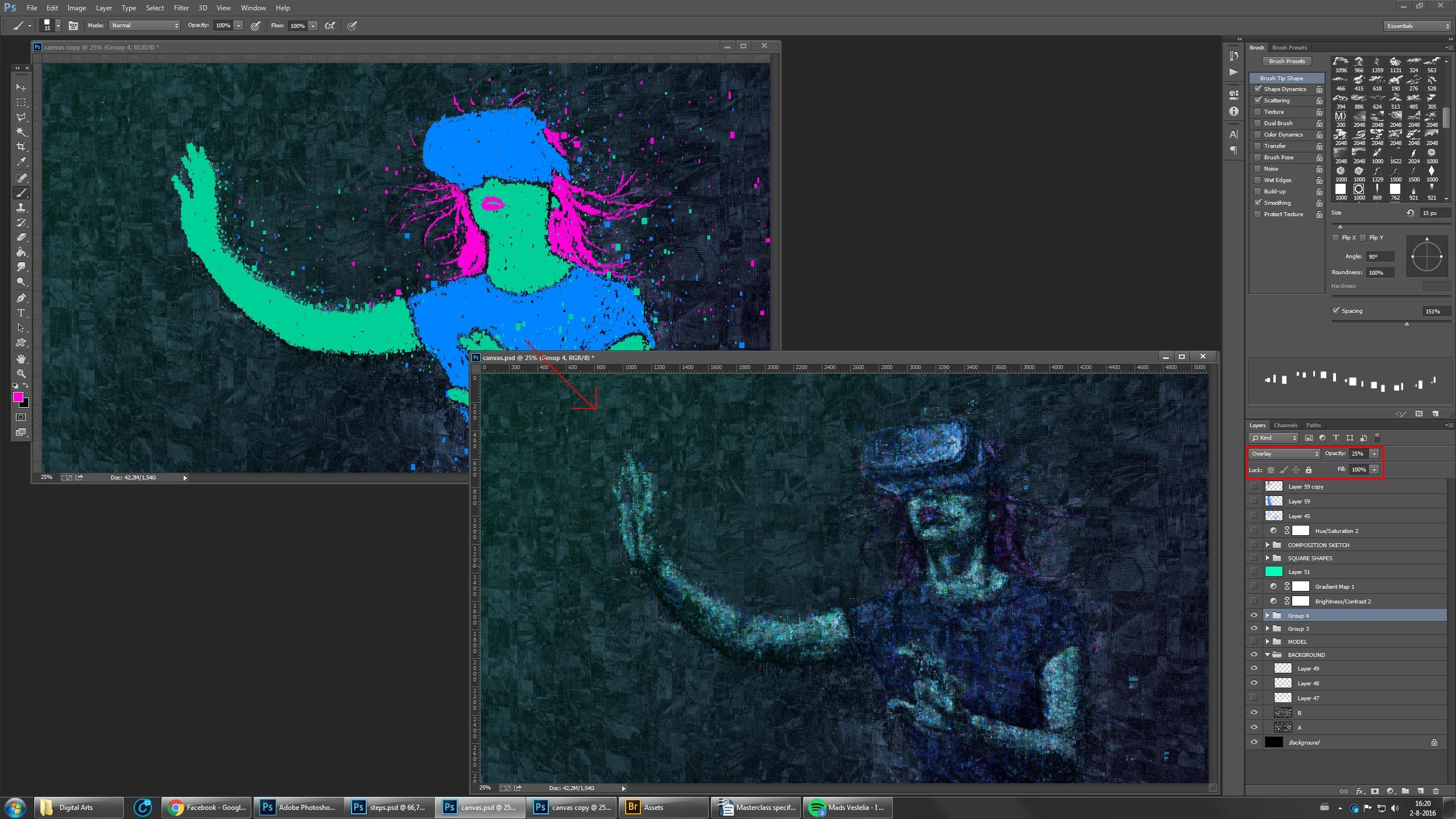Select the Rectangular Marquee tool
Image resolution: width=1456 pixels, height=819 pixels.
(x=21, y=102)
